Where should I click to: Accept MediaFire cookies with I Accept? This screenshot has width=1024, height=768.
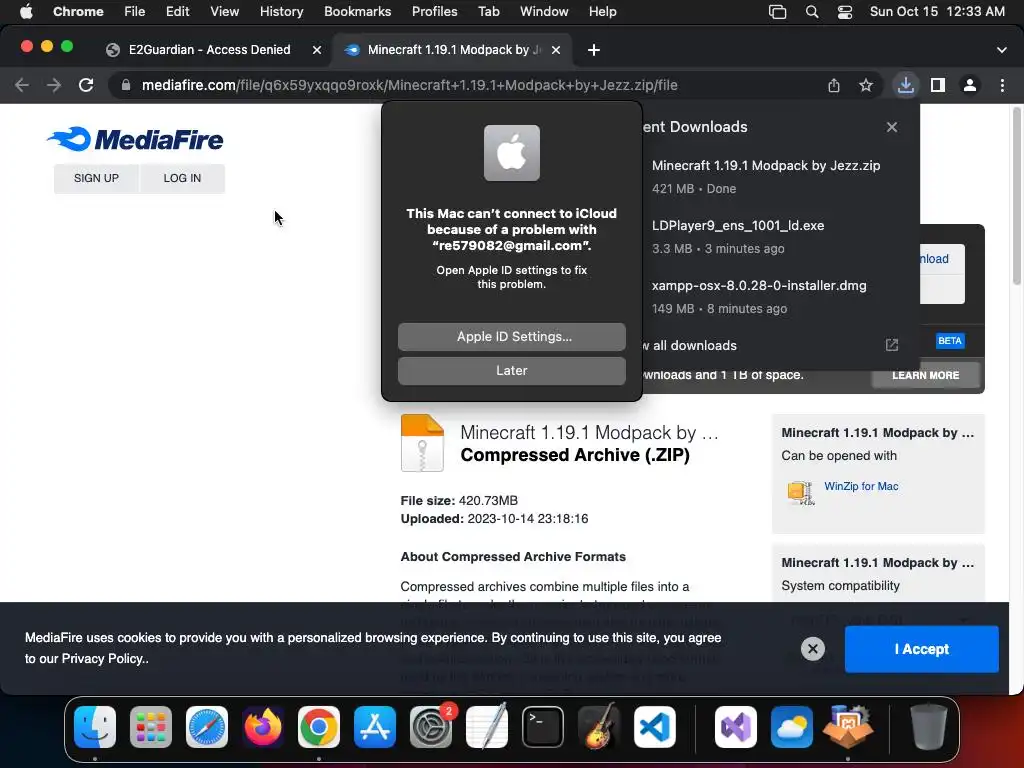click(921, 649)
